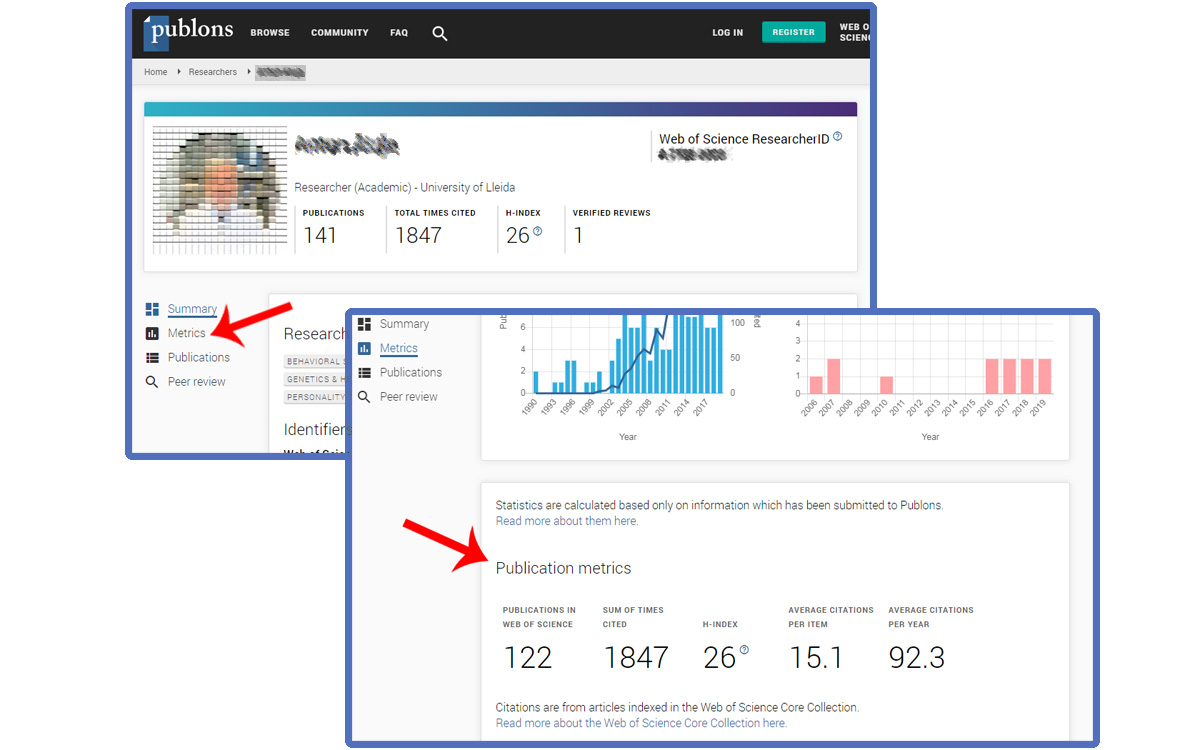This screenshot has width=1200, height=750.
Task: Select Summary tab in the back window sidebar
Action: point(192,309)
